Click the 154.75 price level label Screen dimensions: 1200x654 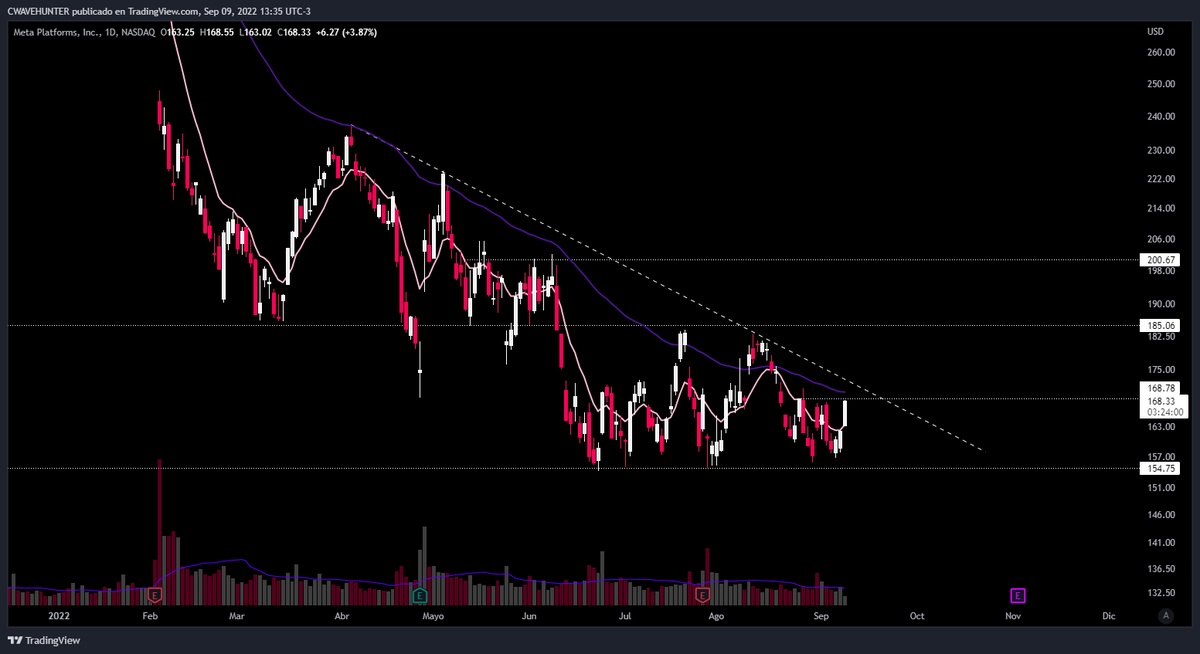coord(1160,467)
